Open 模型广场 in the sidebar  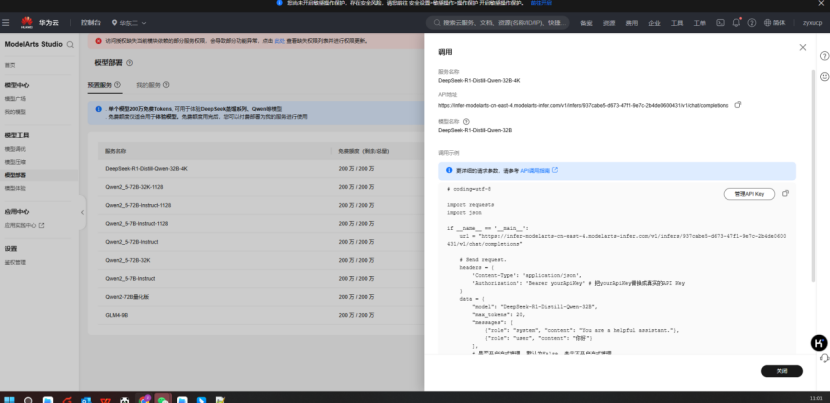pos(15,98)
